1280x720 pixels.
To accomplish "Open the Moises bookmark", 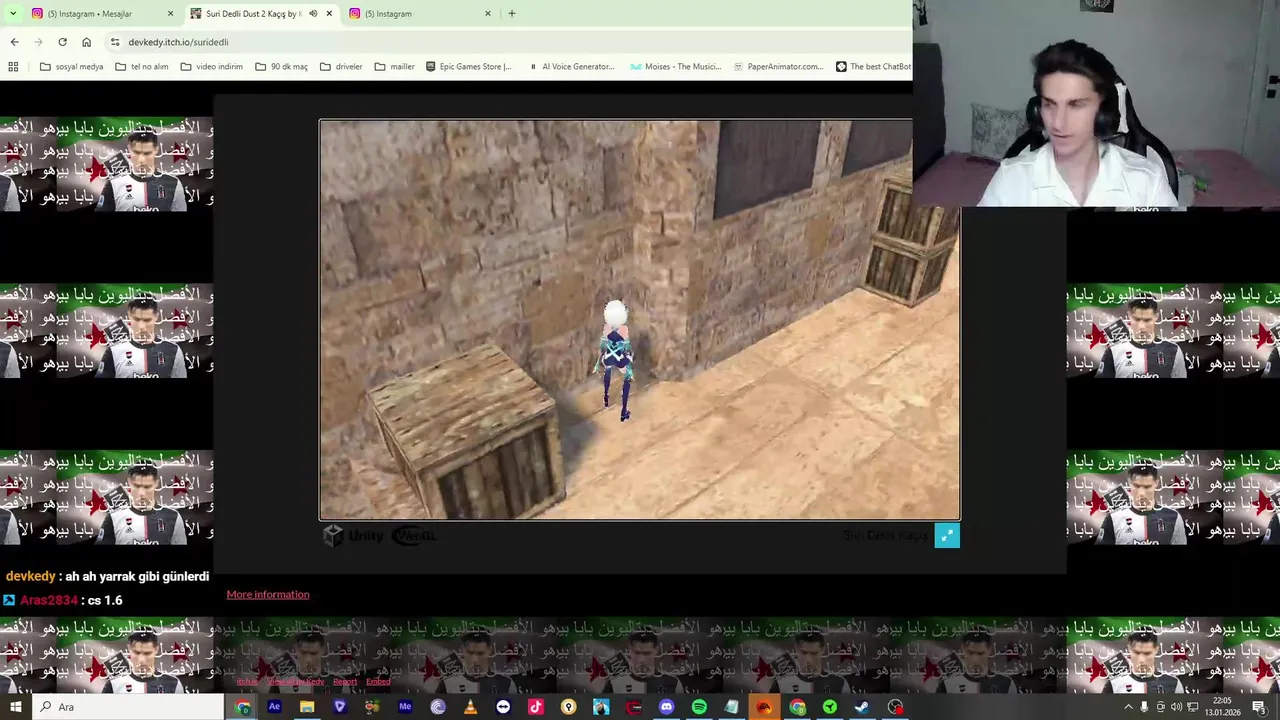I will click(676, 67).
